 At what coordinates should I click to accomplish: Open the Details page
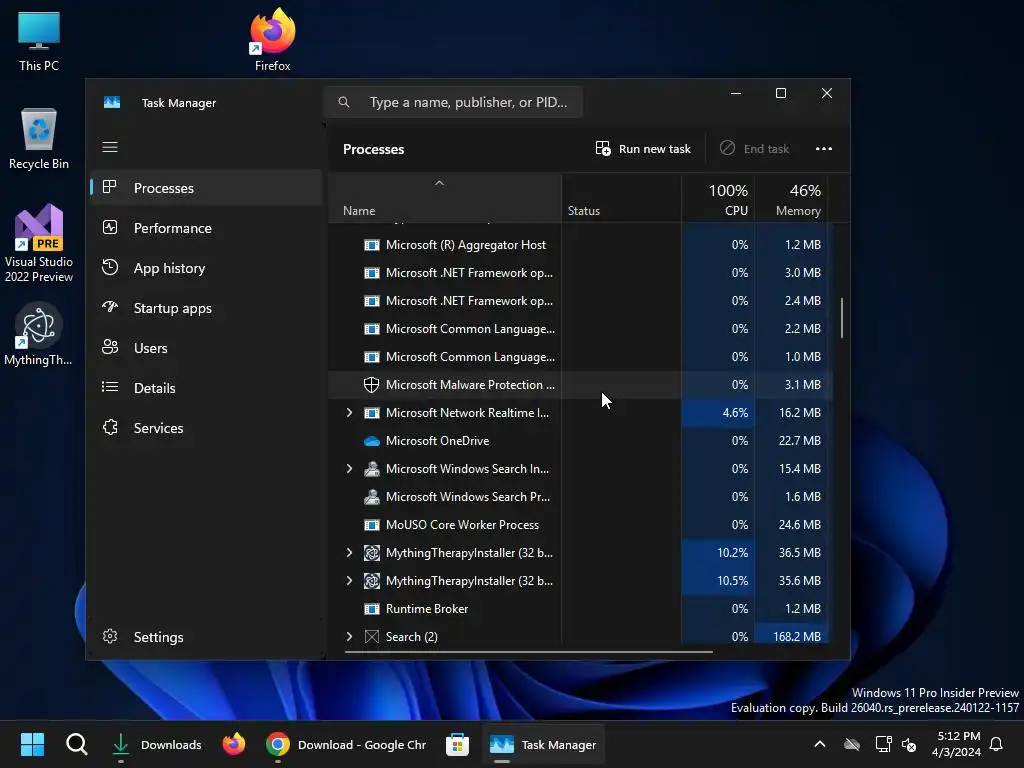click(x=206, y=388)
